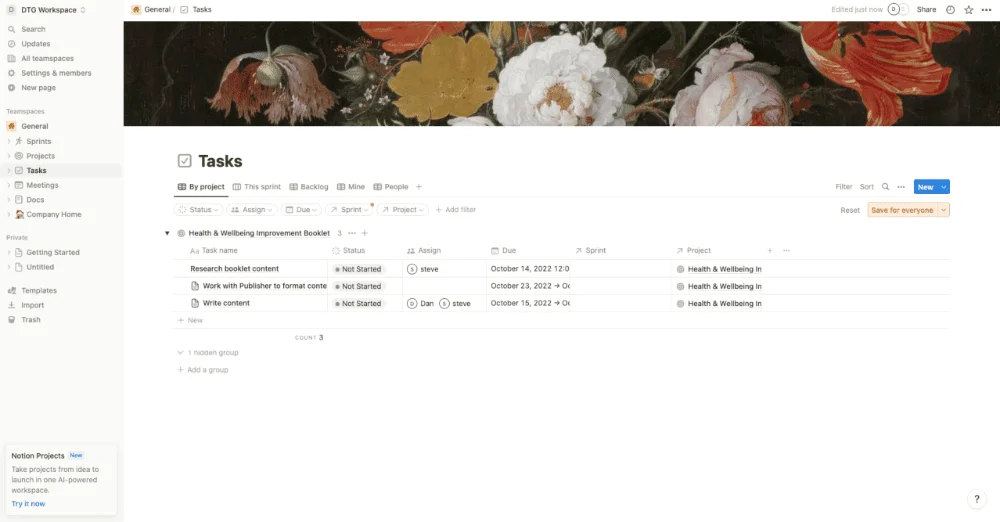Click the floral cover image
The image size is (1000, 522).
[x=561, y=73]
